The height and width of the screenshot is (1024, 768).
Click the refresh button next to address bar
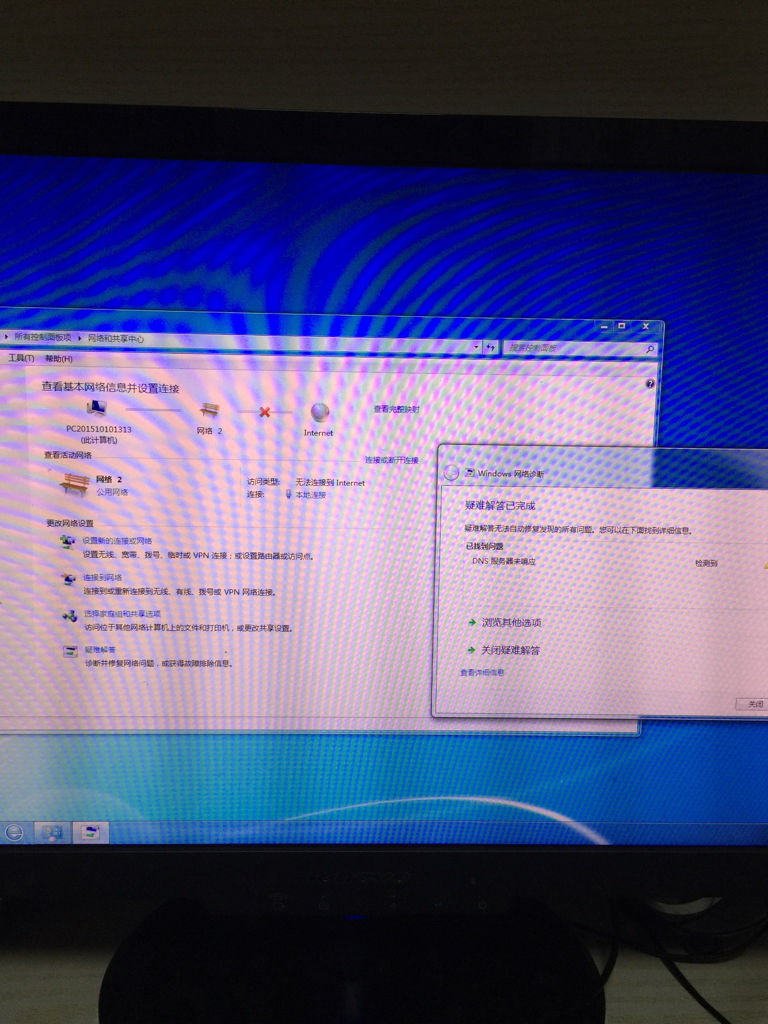[490, 348]
